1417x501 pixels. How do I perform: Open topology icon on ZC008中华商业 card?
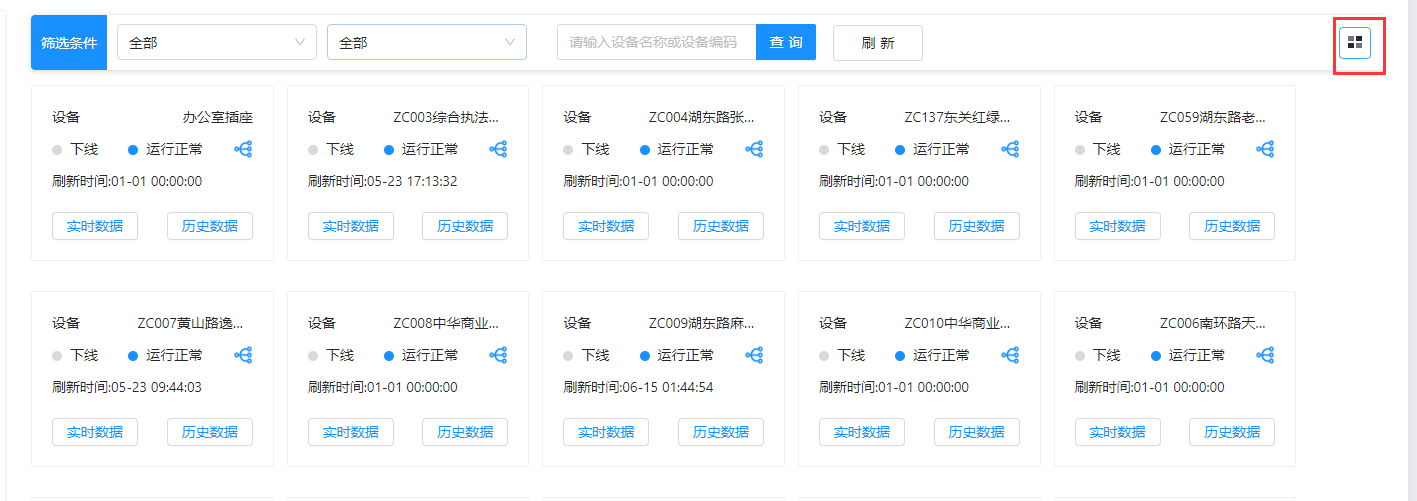pos(499,355)
